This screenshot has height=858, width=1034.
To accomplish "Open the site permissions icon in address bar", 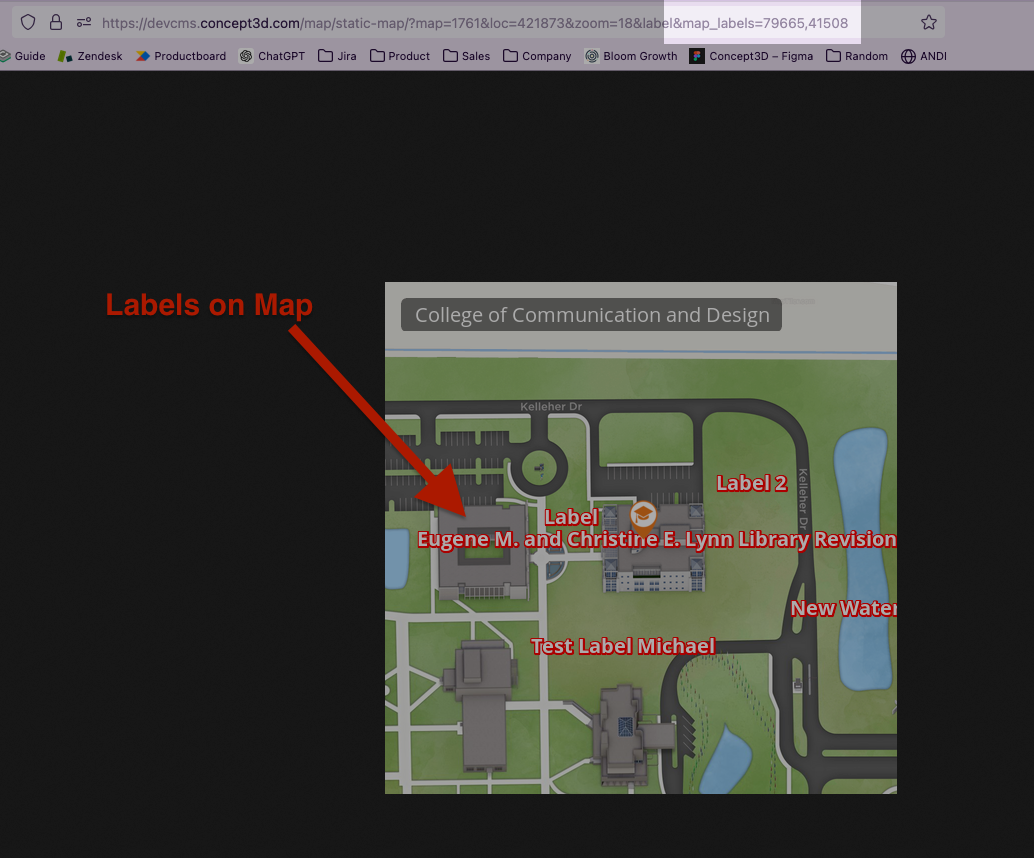I will pyautogui.click(x=84, y=22).
